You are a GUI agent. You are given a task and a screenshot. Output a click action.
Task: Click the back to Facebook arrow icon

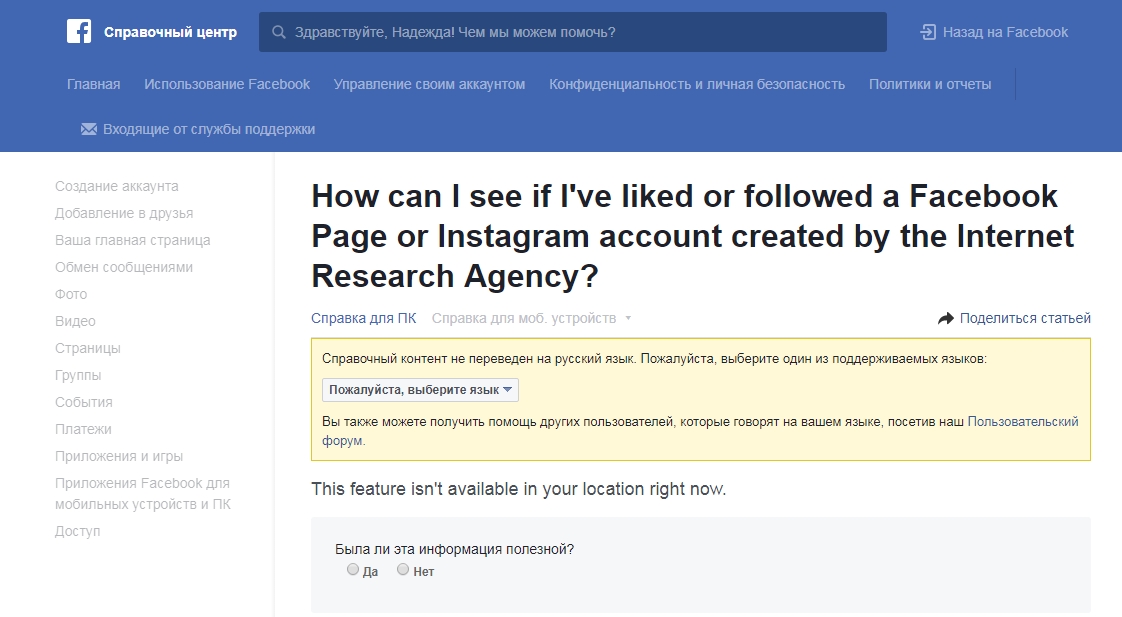click(927, 32)
